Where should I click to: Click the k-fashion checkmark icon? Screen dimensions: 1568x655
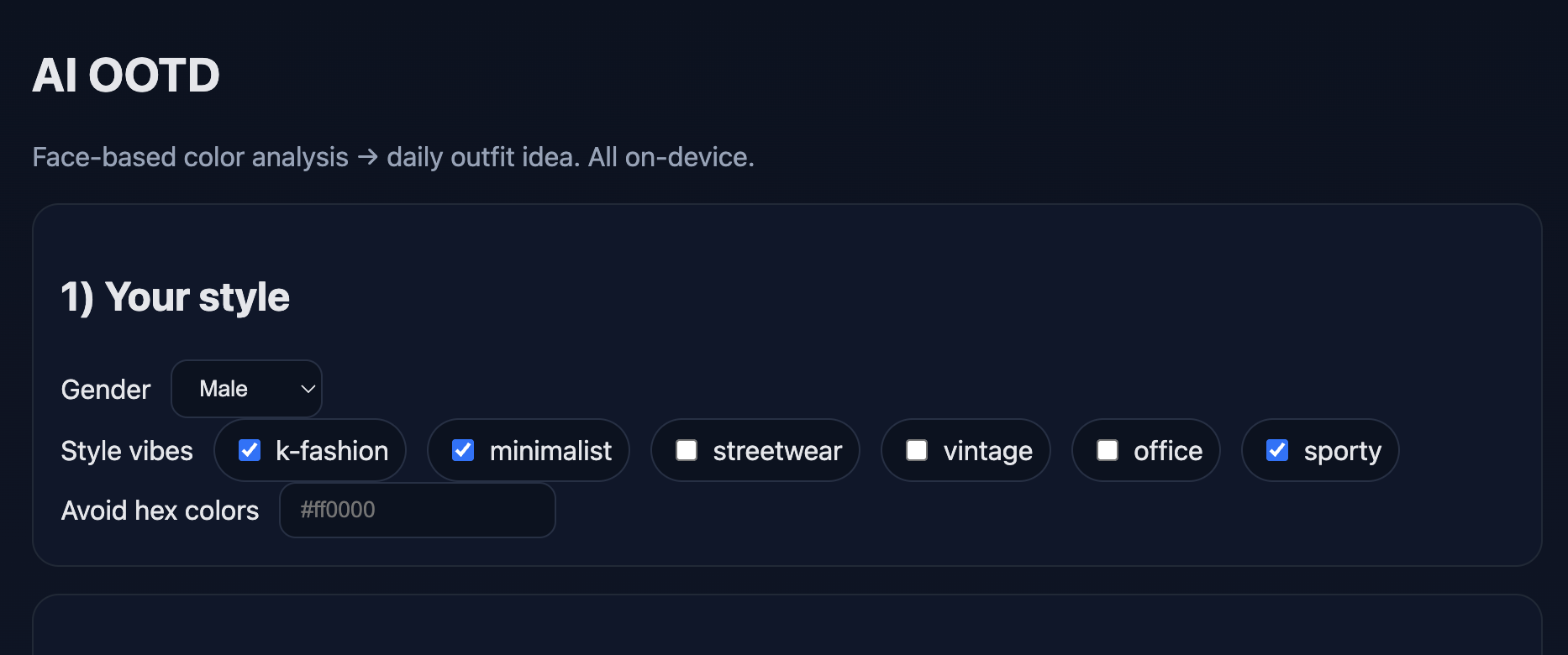coord(250,450)
